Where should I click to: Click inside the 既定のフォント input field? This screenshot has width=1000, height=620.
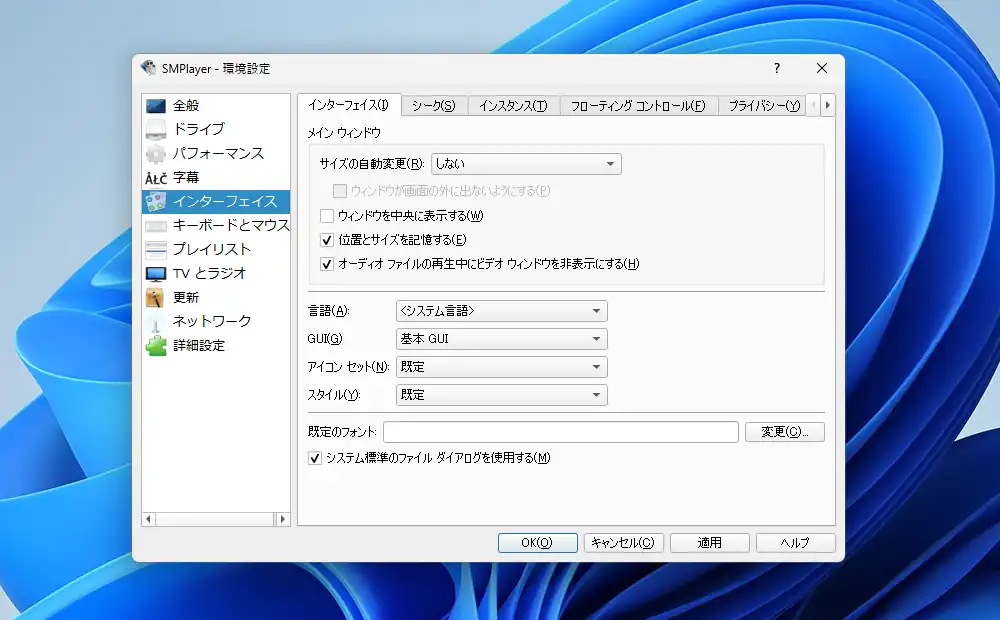(x=560, y=431)
